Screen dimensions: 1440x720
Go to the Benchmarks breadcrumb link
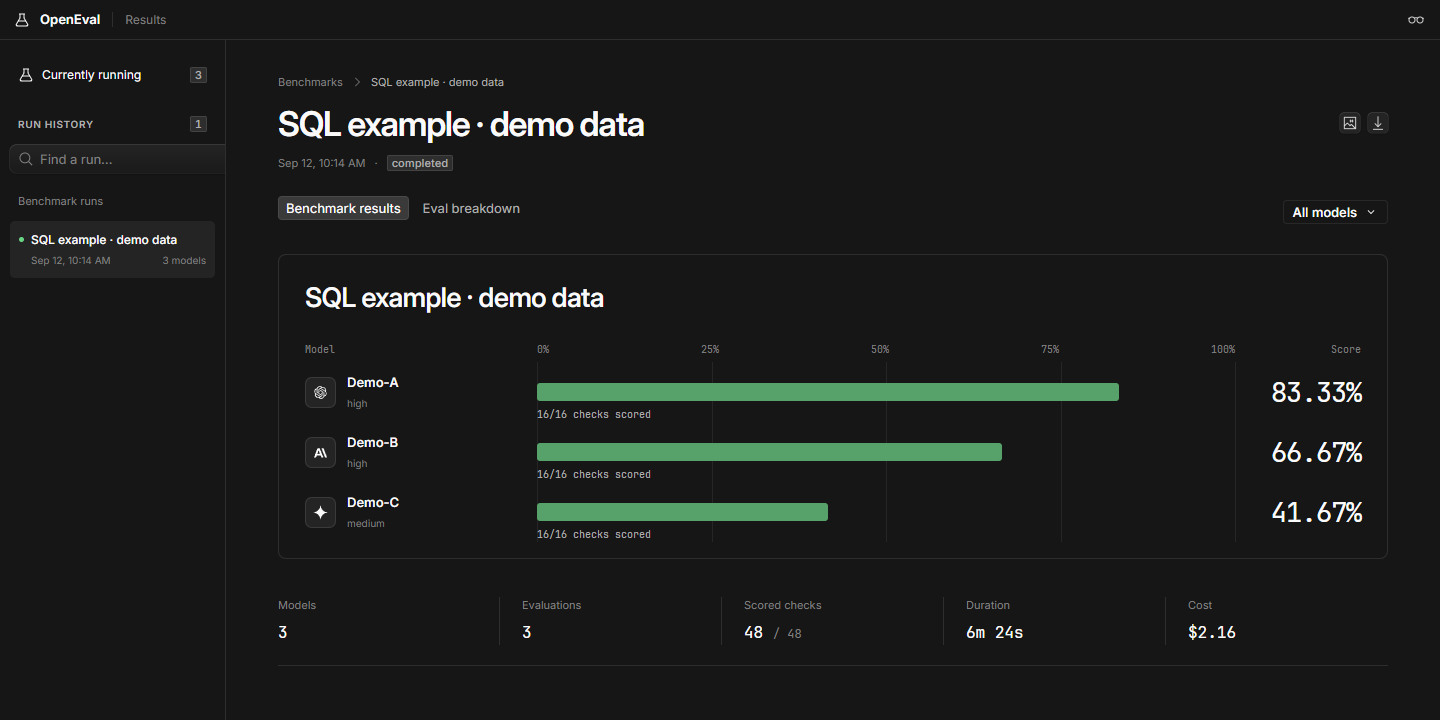310,82
